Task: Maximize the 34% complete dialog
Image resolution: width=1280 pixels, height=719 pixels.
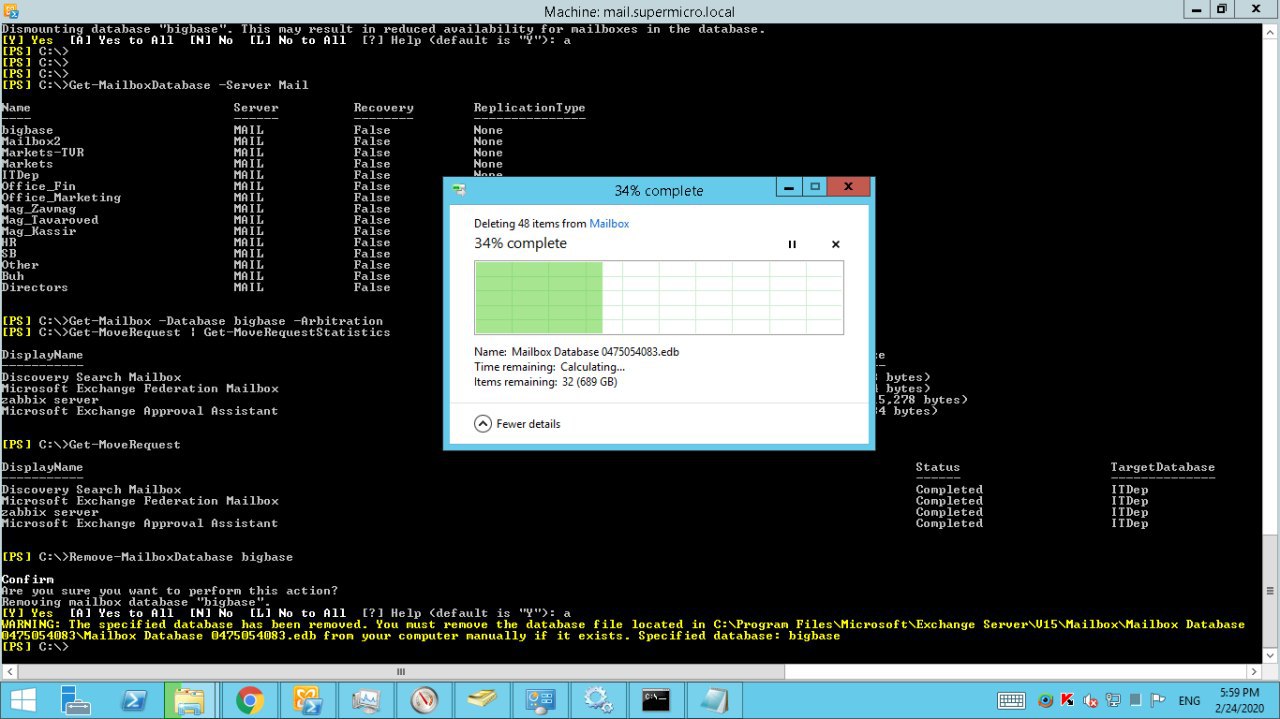Action: pyautogui.click(x=815, y=187)
